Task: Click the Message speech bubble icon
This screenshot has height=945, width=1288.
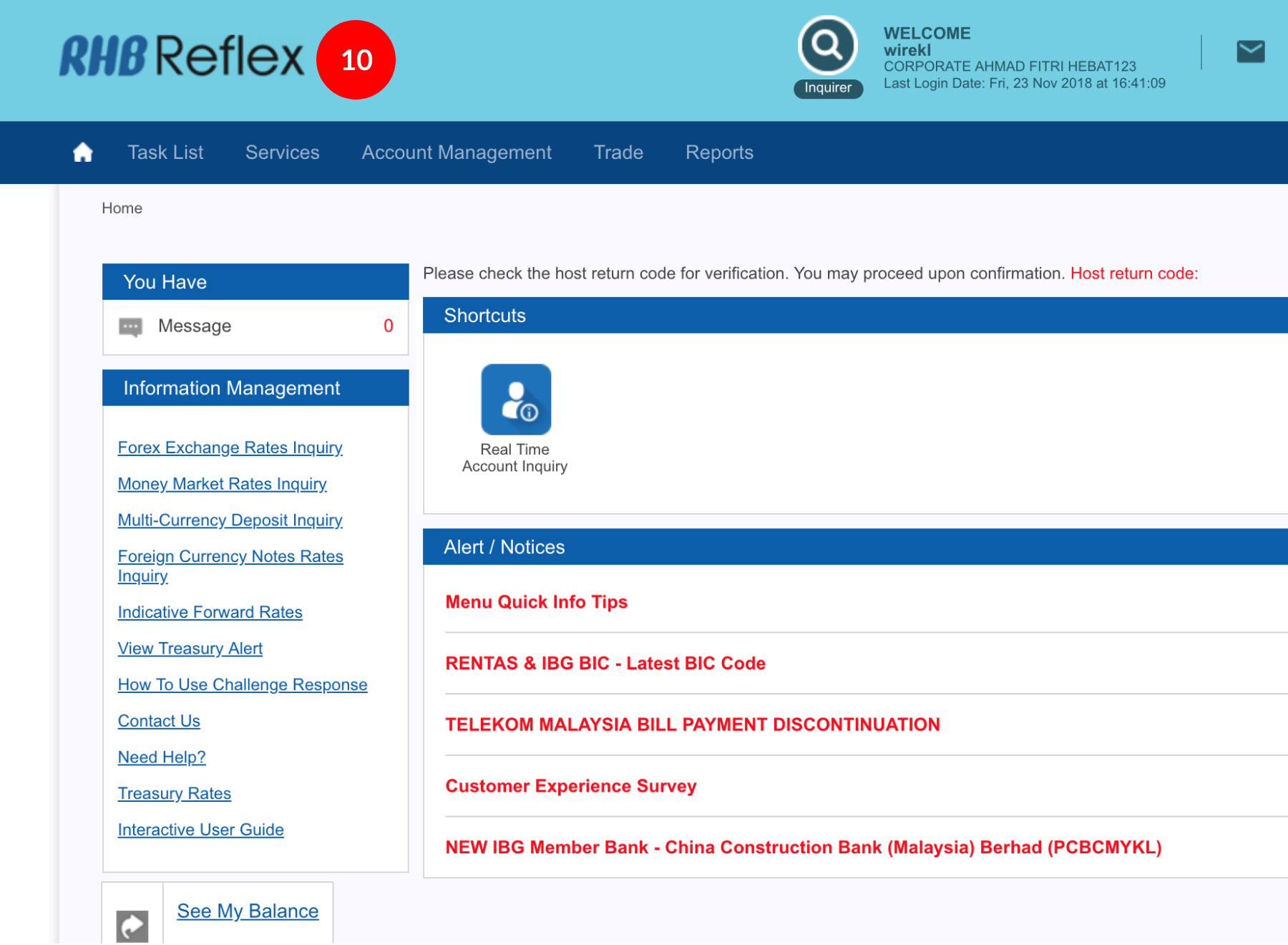Action: click(x=130, y=327)
